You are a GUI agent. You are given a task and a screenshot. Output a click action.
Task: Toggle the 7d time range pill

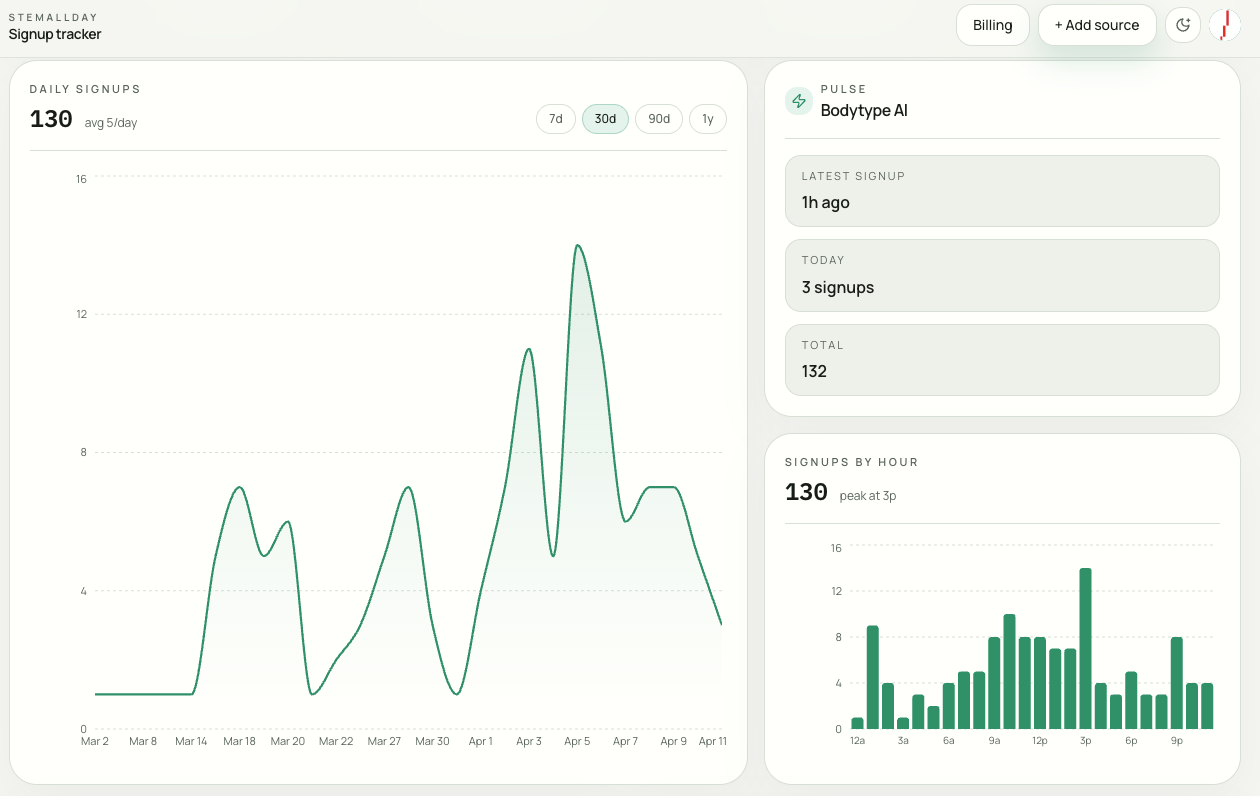[x=556, y=118]
